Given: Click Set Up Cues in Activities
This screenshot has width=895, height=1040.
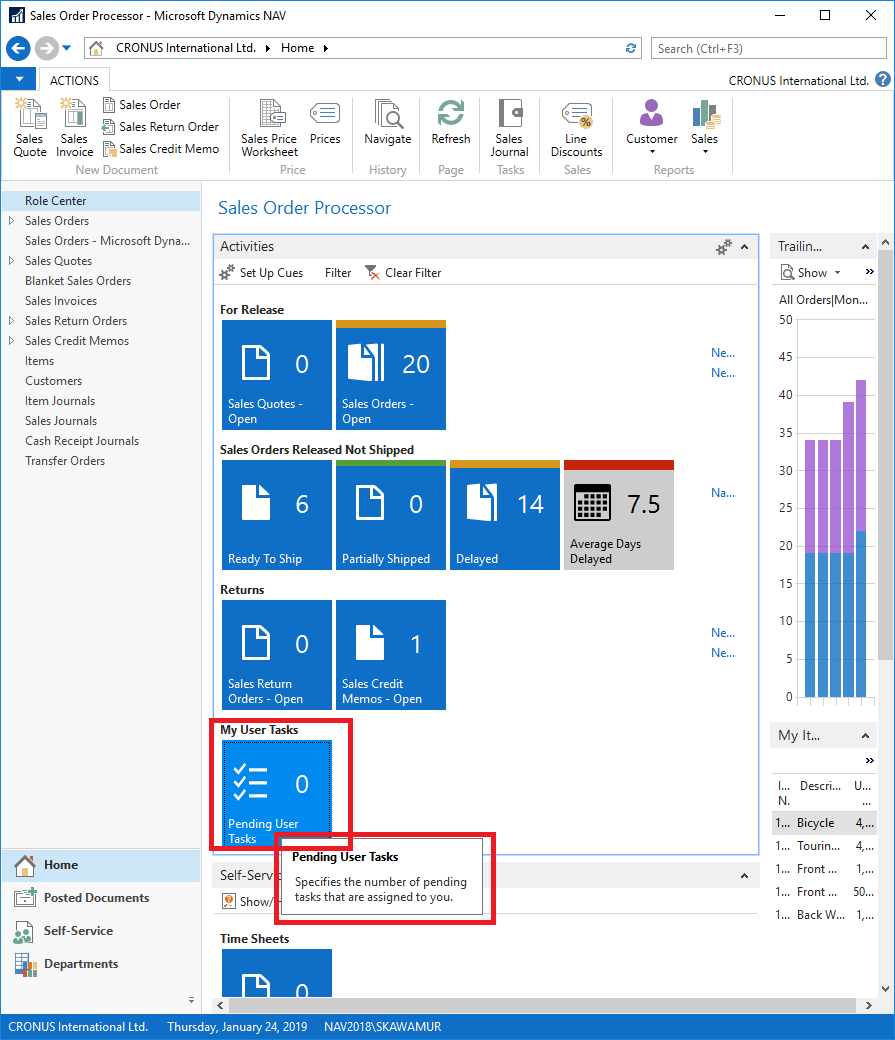Looking at the screenshot, I should coord(262,273).
